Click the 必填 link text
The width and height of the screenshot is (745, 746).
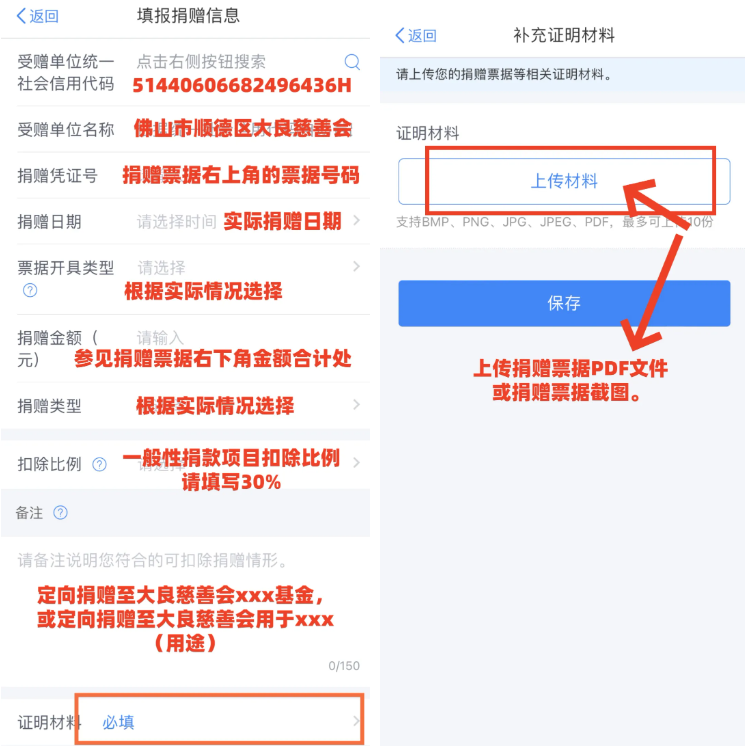pyautogui.click(x=118, y=722)
